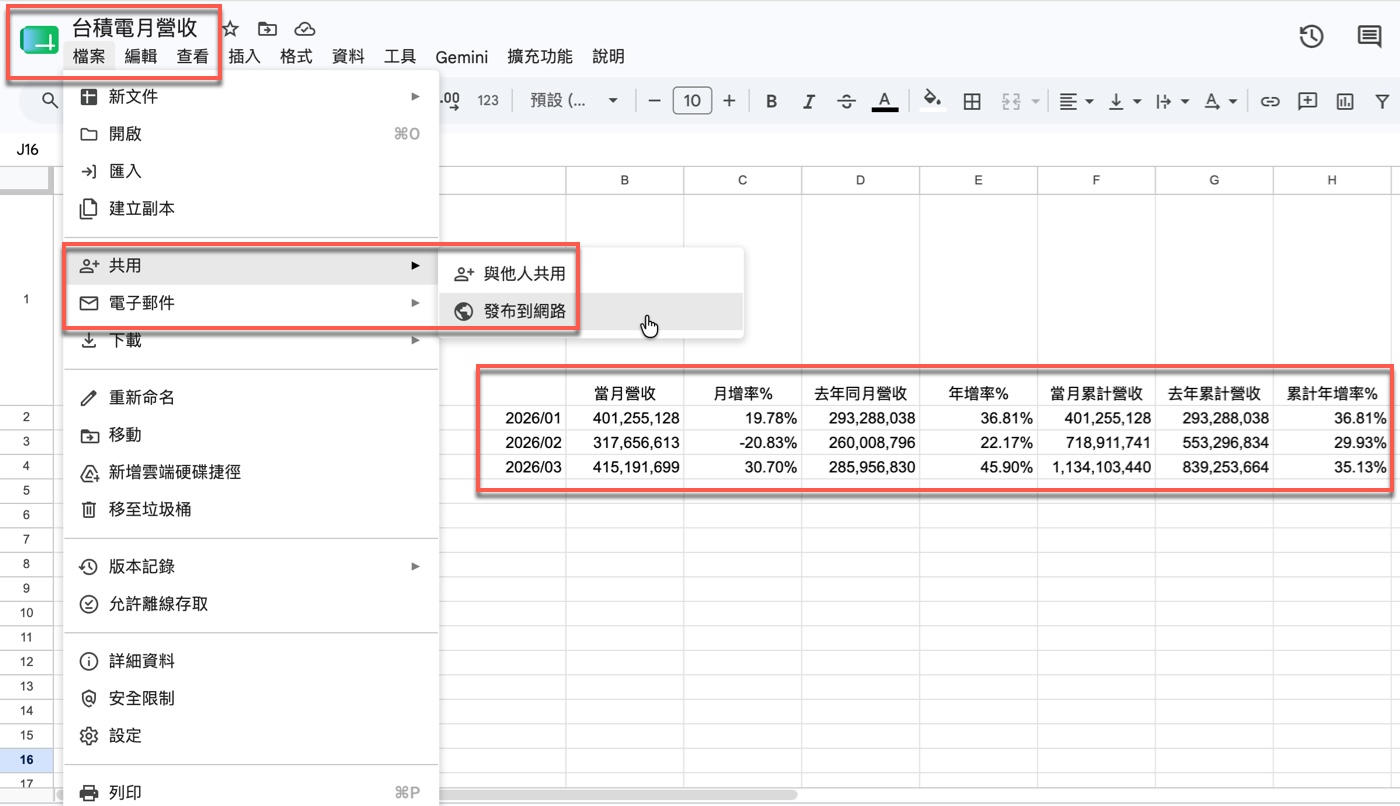Open the 說明 menu
Screen dimensions: 1400x806
606,57
